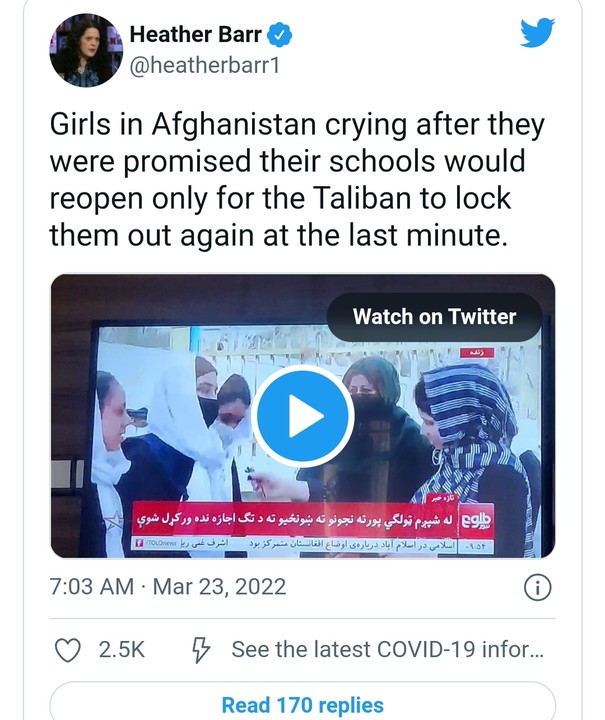
Task: Open See the latest COVID-19 info link
Action: [x=387, y=650]
